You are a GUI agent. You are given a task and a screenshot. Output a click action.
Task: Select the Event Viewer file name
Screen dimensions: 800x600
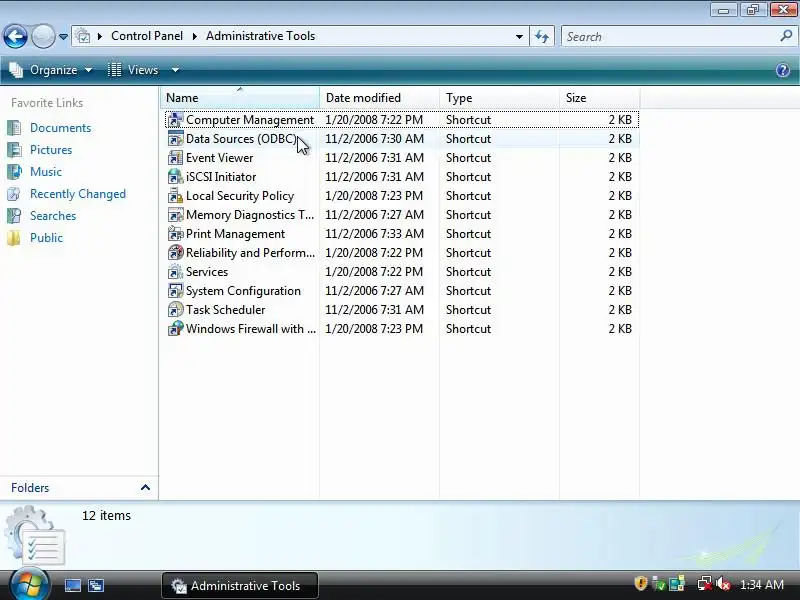click(x=219, y=158)
